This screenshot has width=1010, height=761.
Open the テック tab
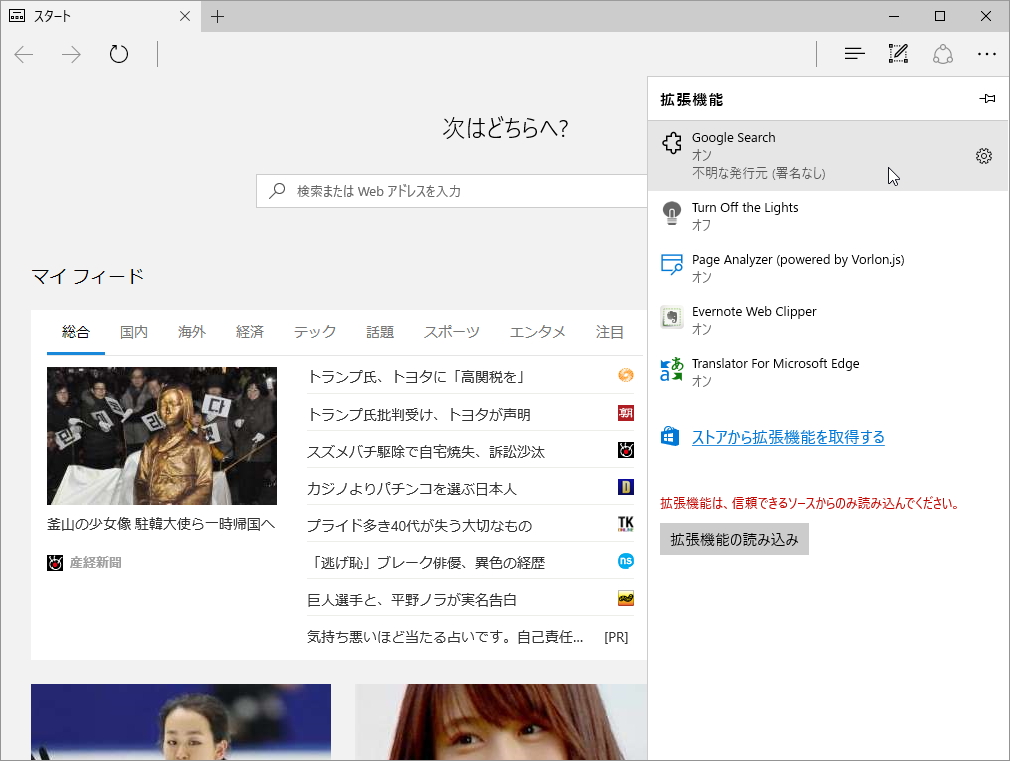pyautogui.click(x=315, y=332)
